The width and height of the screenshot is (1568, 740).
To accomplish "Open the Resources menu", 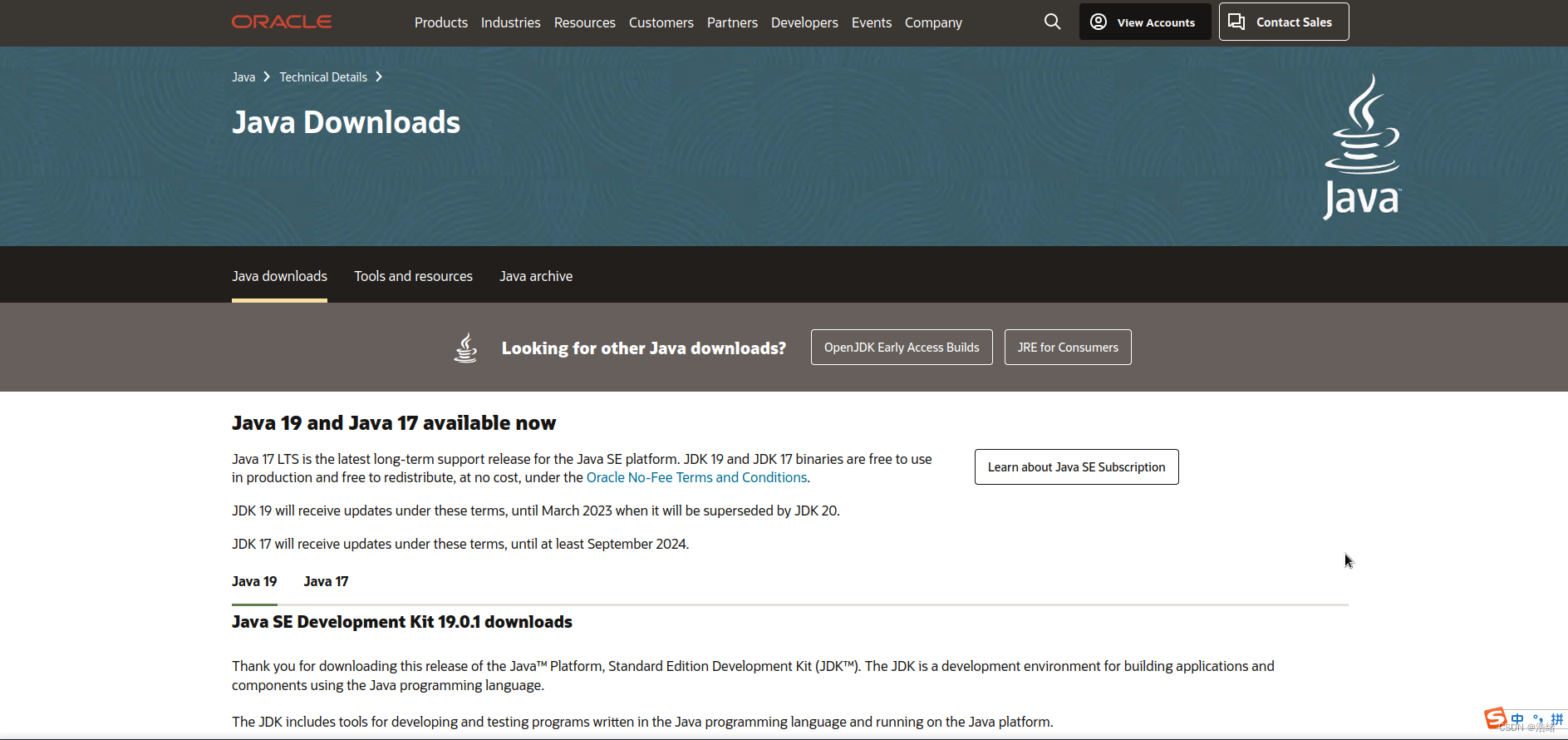I will point(585,22).
